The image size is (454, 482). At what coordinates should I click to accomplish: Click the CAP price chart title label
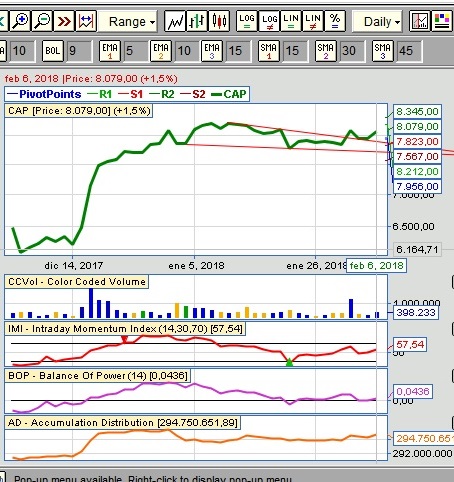(79, 111)
